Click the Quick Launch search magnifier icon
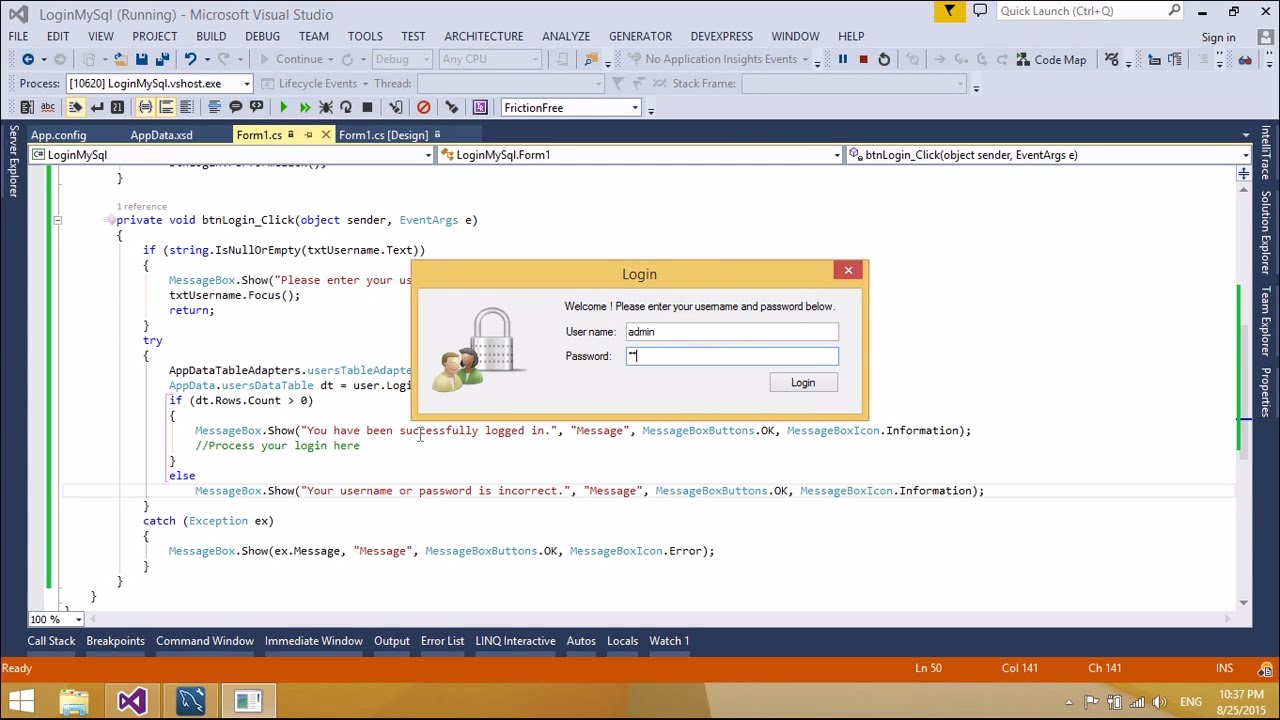This screenshot has height=720, width=1280. click(x=1174, y=11)
